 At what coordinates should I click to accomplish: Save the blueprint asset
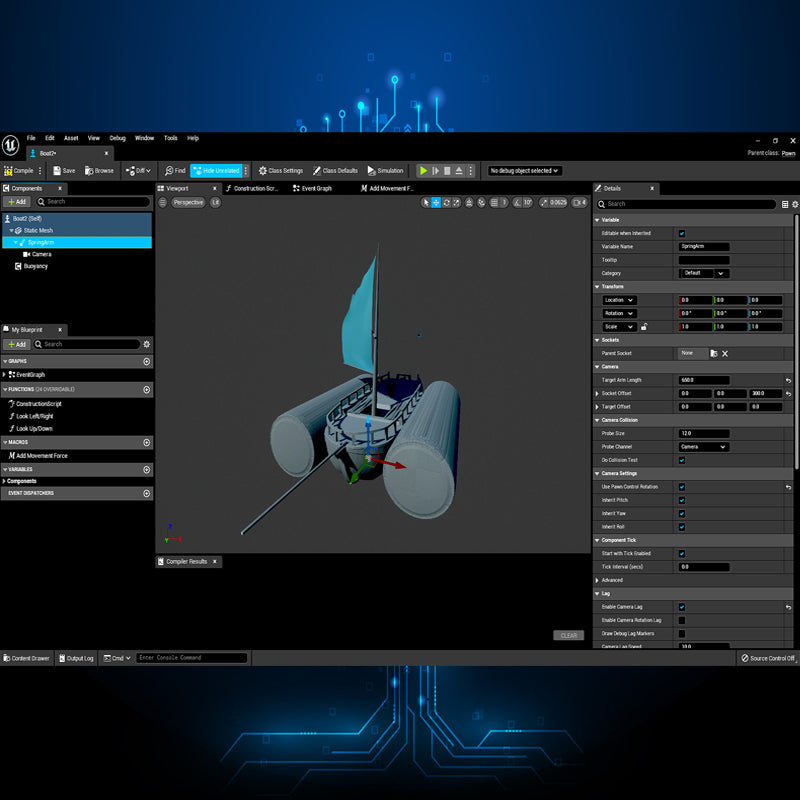pos(64,171)
